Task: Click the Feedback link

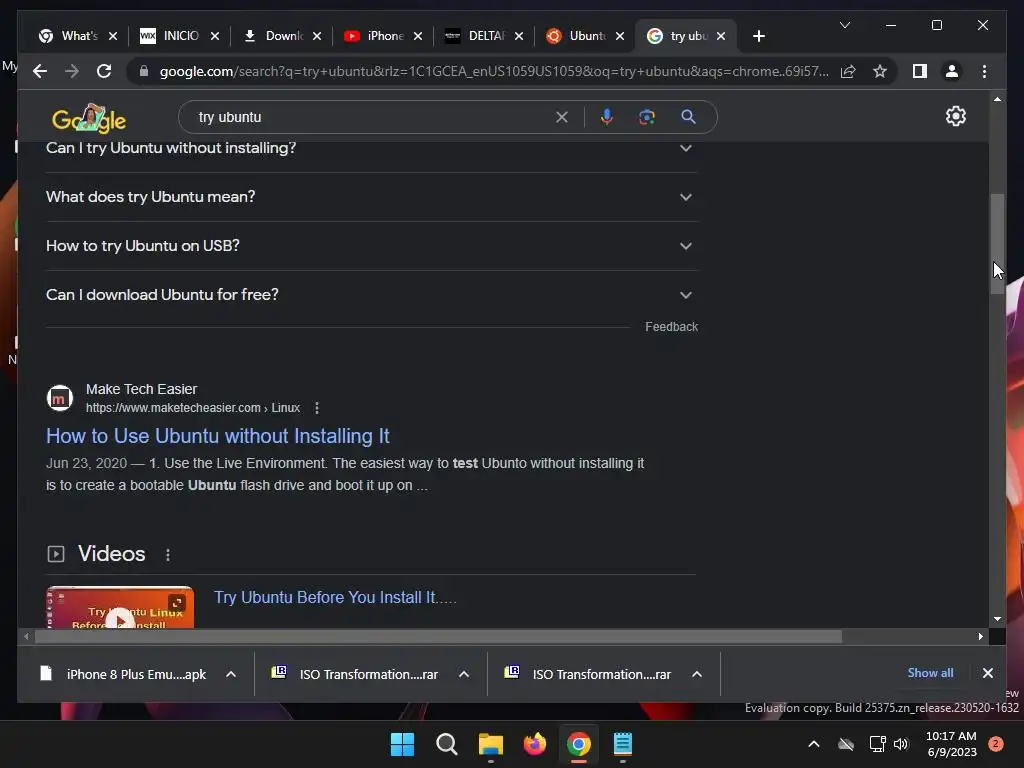Action: tap(671, 327)
